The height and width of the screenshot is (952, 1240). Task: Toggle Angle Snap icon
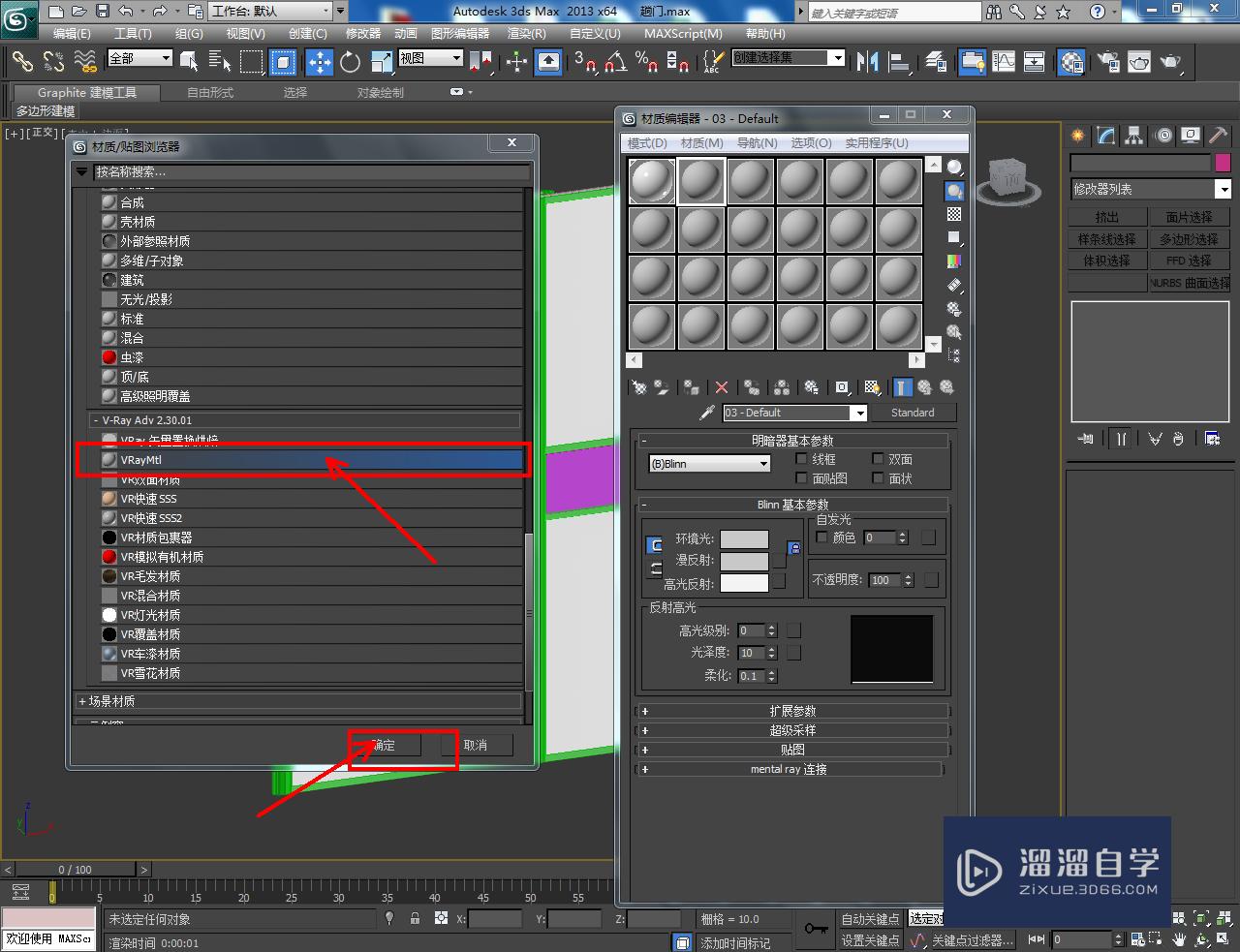tap(614, 62)
